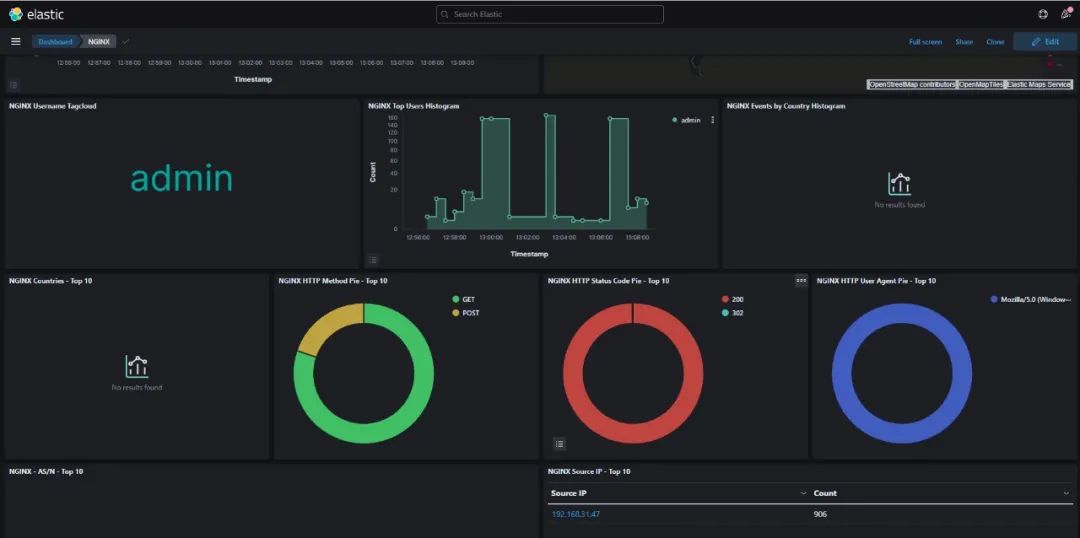
Task: Open Count column sort dropdown
Action: (1066, 493)
